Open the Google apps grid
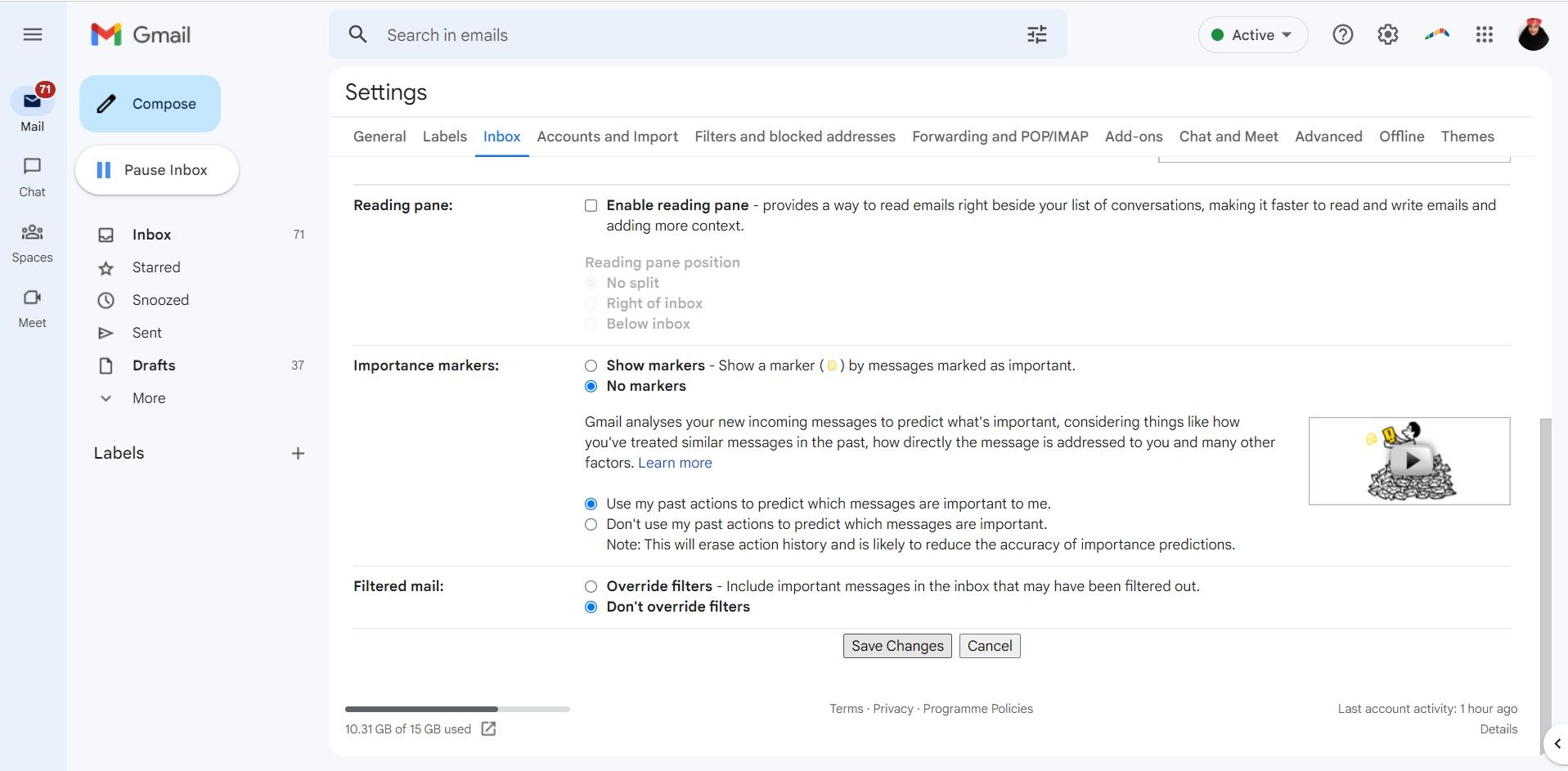1568x771 pixels. [1484, 34]
